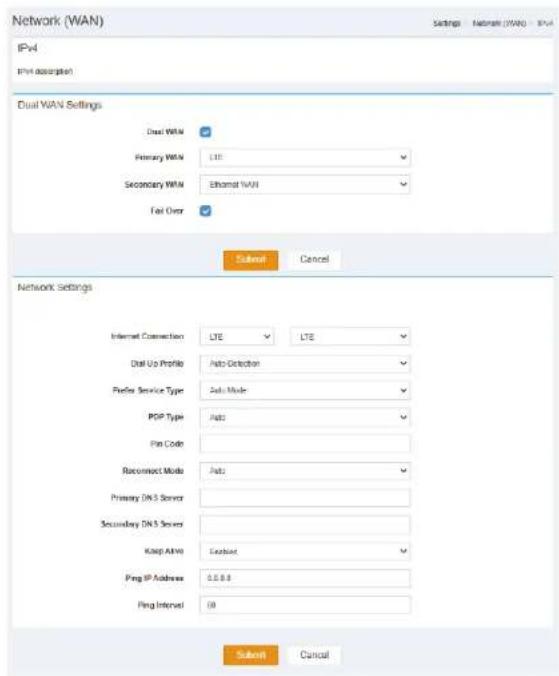559x676 pixels.
Task: Click the Dual WAN Settings heading
Action: pos(59,105)
